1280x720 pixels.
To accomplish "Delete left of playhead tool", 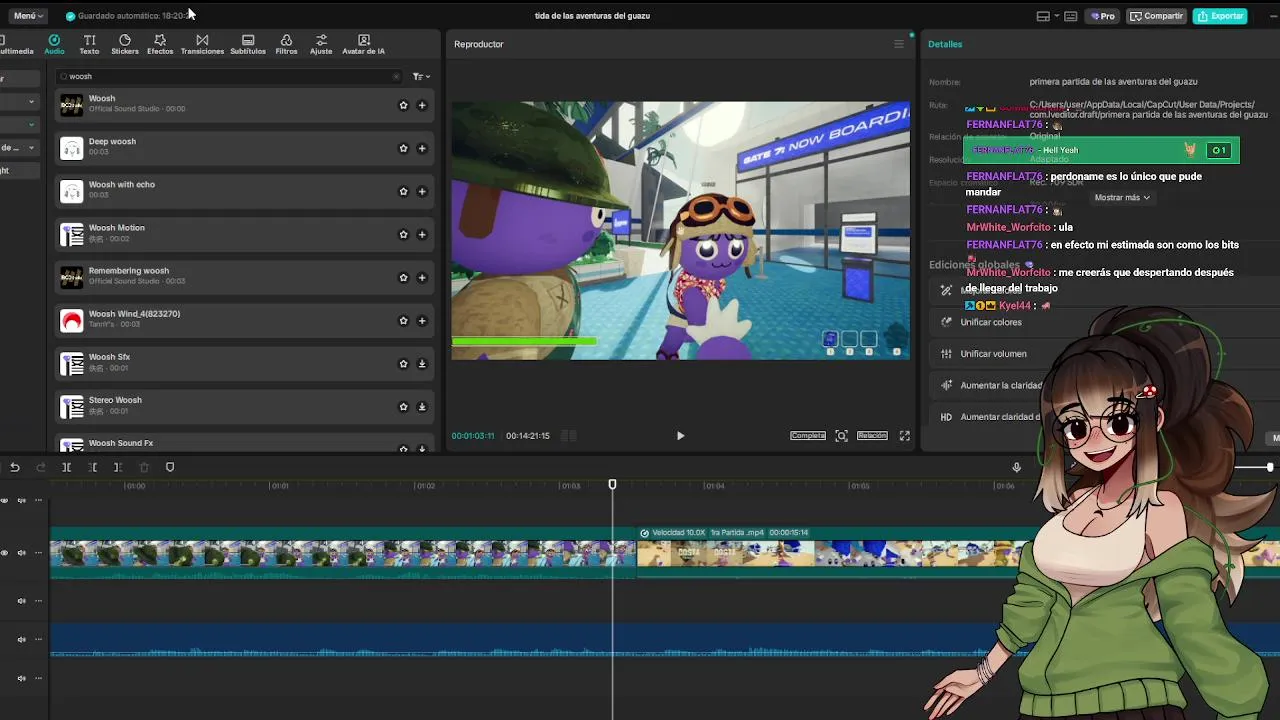I will tap(92, 467).
